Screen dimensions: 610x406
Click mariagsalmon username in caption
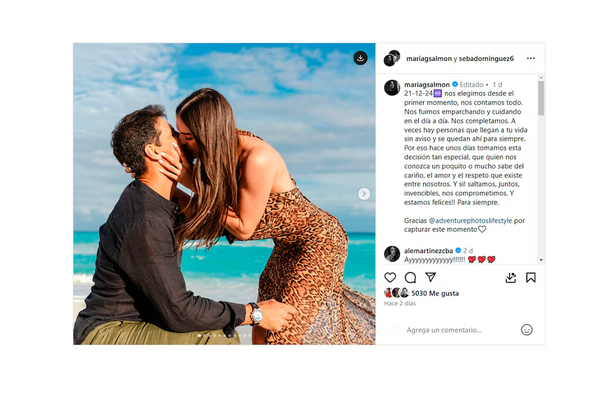pyautogui.click(x=427, y=84)
